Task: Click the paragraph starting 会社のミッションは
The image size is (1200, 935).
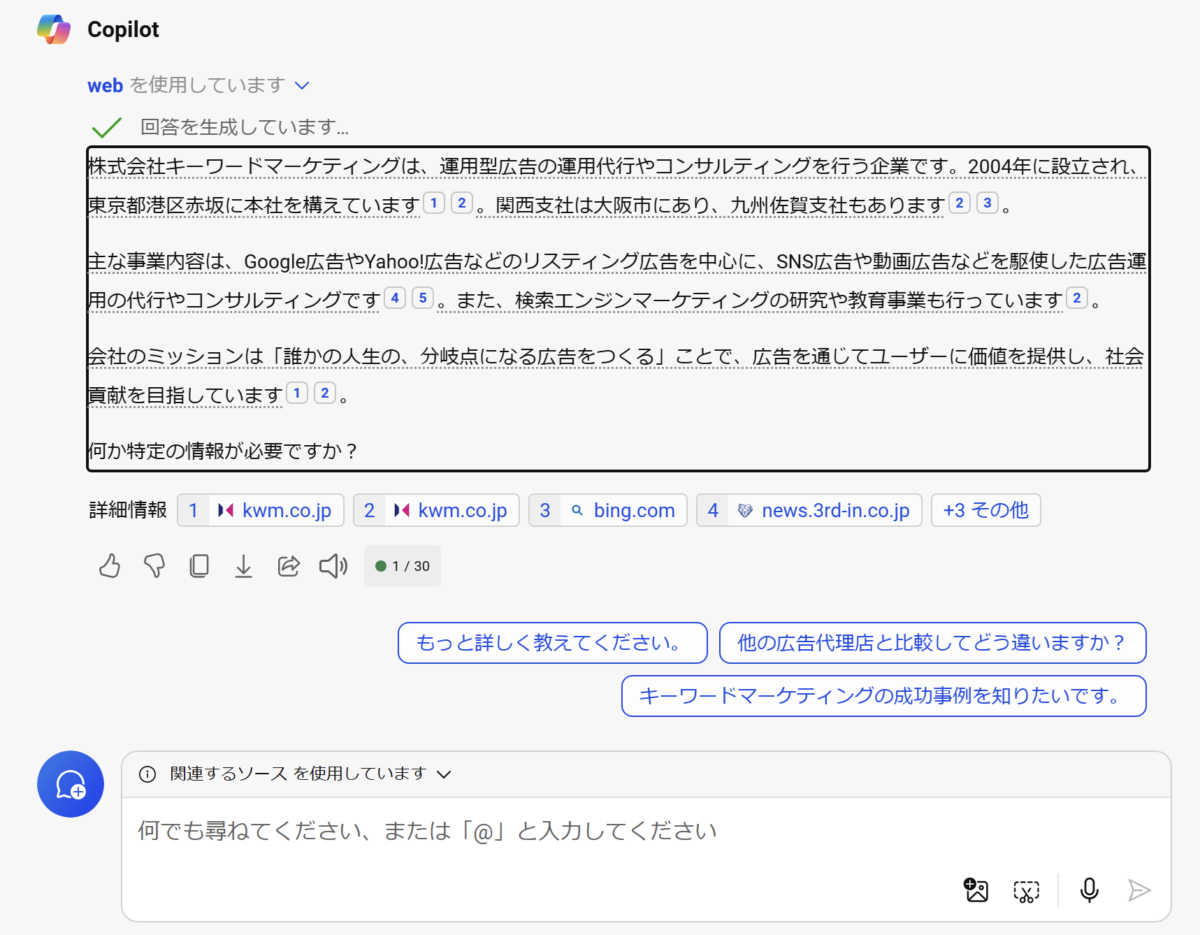Action: (x=617, y=375)
